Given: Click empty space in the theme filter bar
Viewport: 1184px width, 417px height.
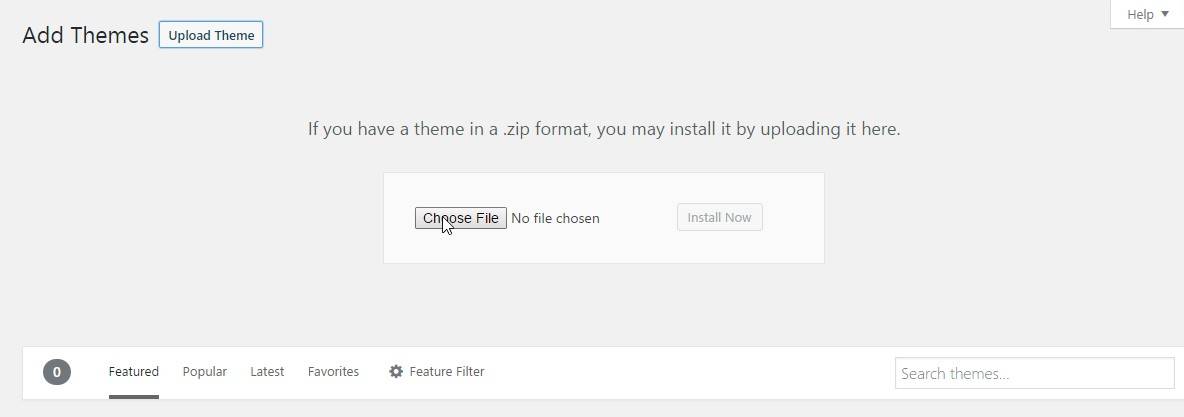Looking at the screenshot, I should (690, 373).
